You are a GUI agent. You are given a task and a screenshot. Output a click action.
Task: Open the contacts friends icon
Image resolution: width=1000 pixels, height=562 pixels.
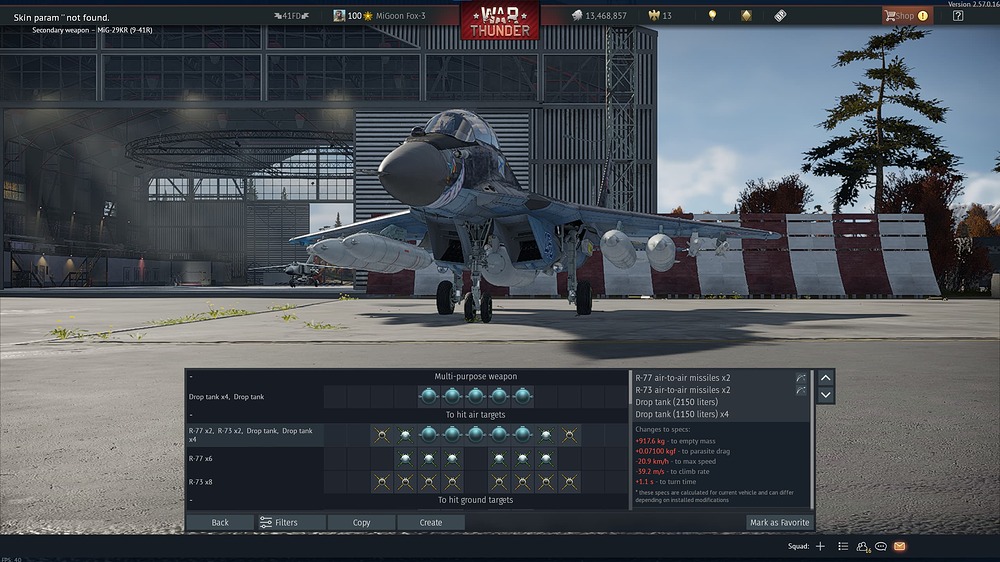tap(862, 547)
